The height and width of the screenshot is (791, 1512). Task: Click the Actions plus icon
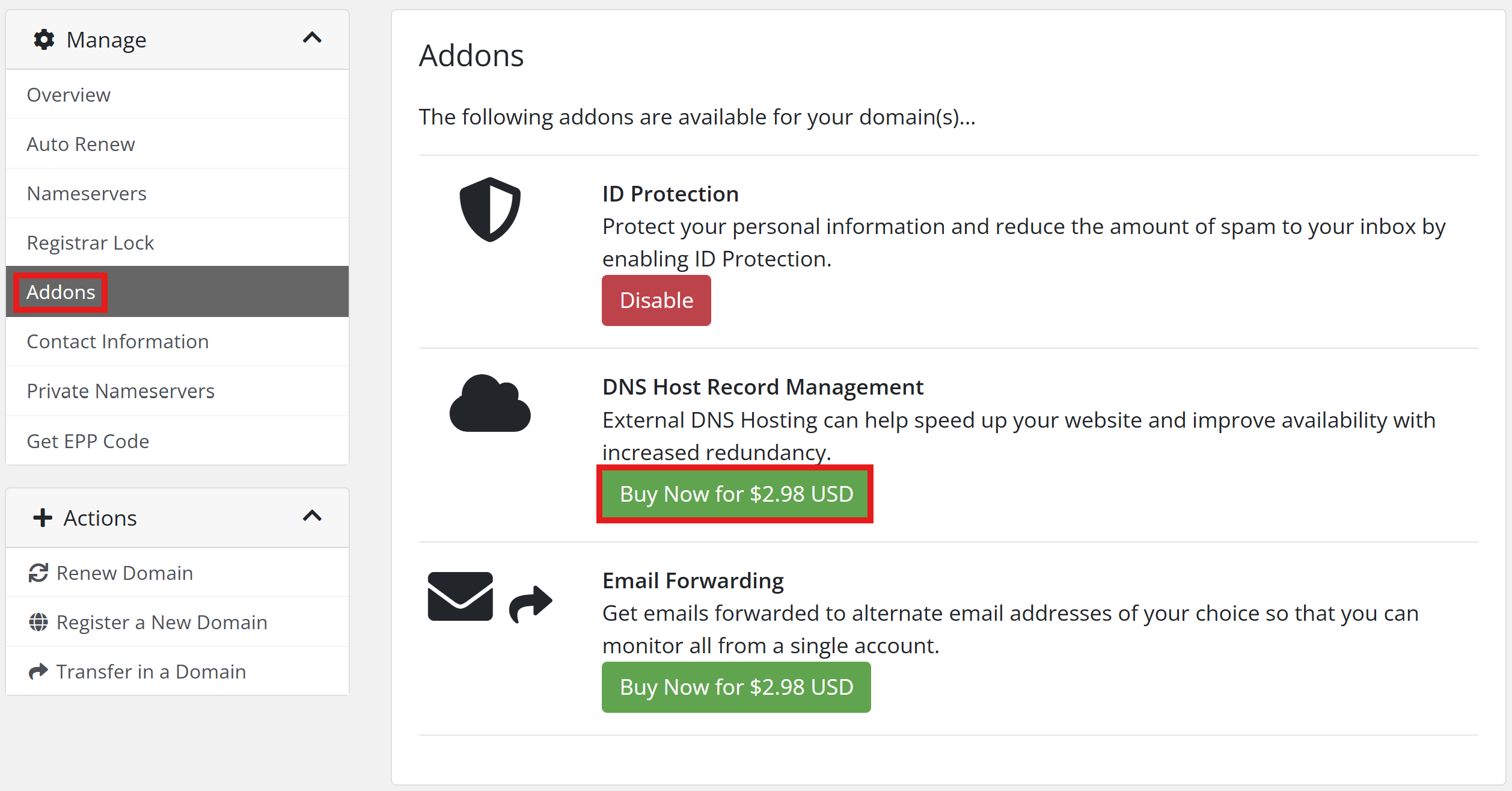[x=43, y=518]
